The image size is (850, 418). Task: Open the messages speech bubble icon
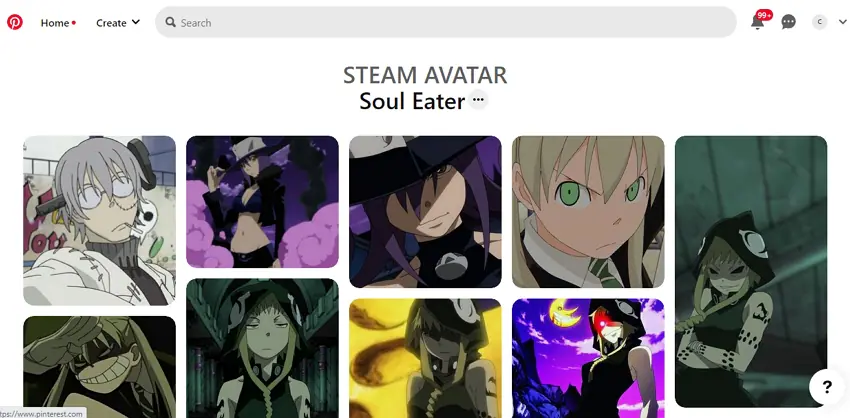tap(788, 22)
